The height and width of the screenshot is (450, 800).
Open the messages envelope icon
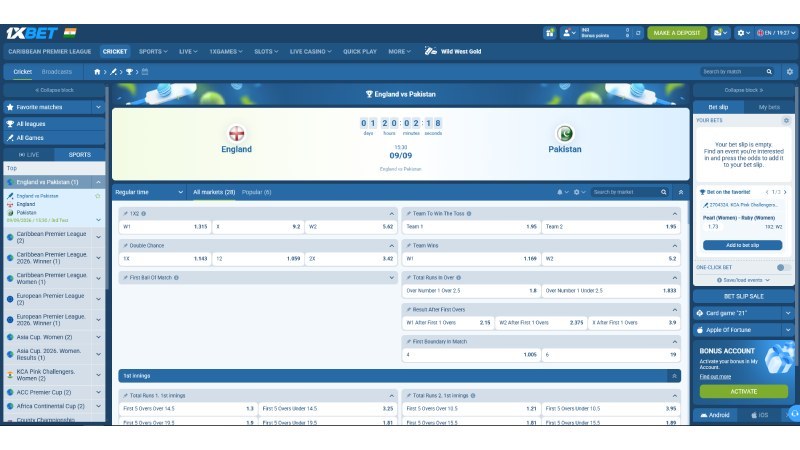720,33
